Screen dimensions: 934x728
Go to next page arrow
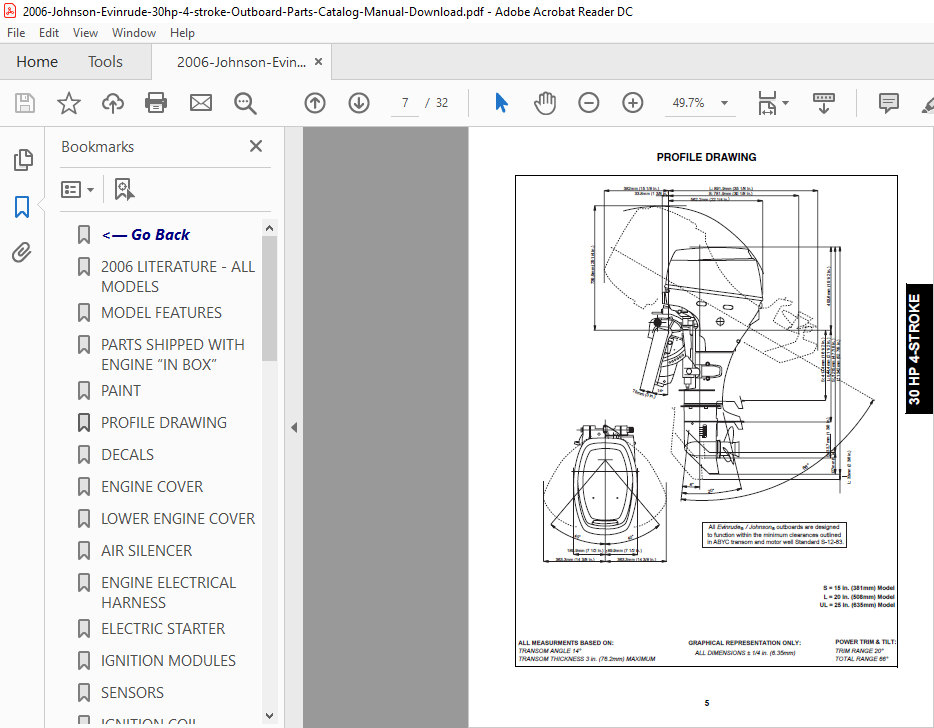(359, 103)
